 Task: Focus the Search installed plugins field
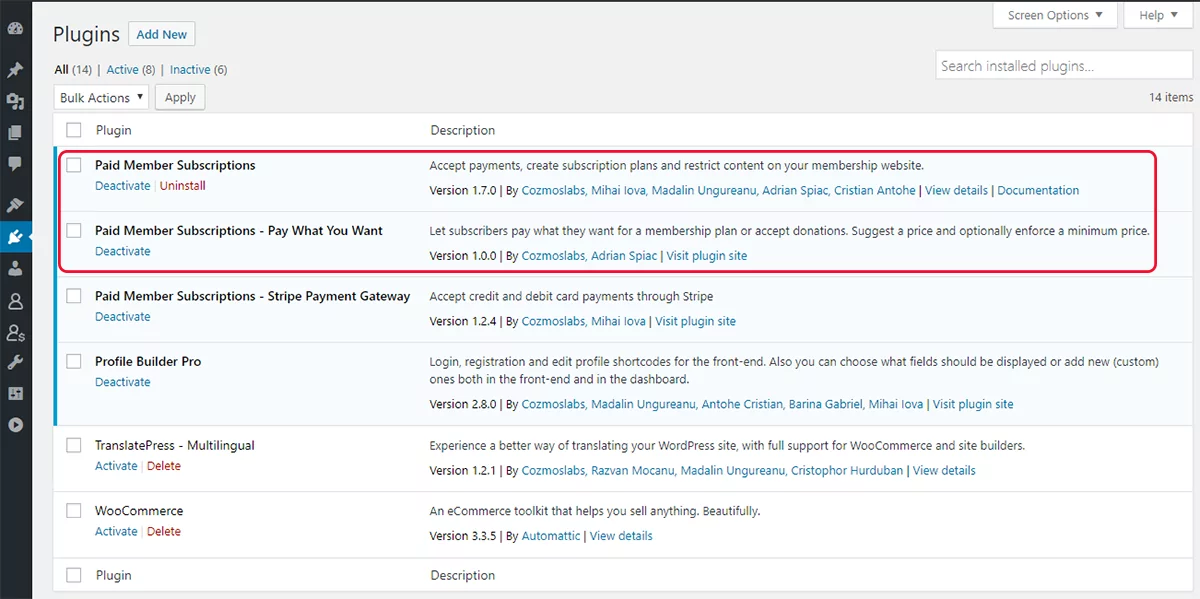pos(1064,66)
